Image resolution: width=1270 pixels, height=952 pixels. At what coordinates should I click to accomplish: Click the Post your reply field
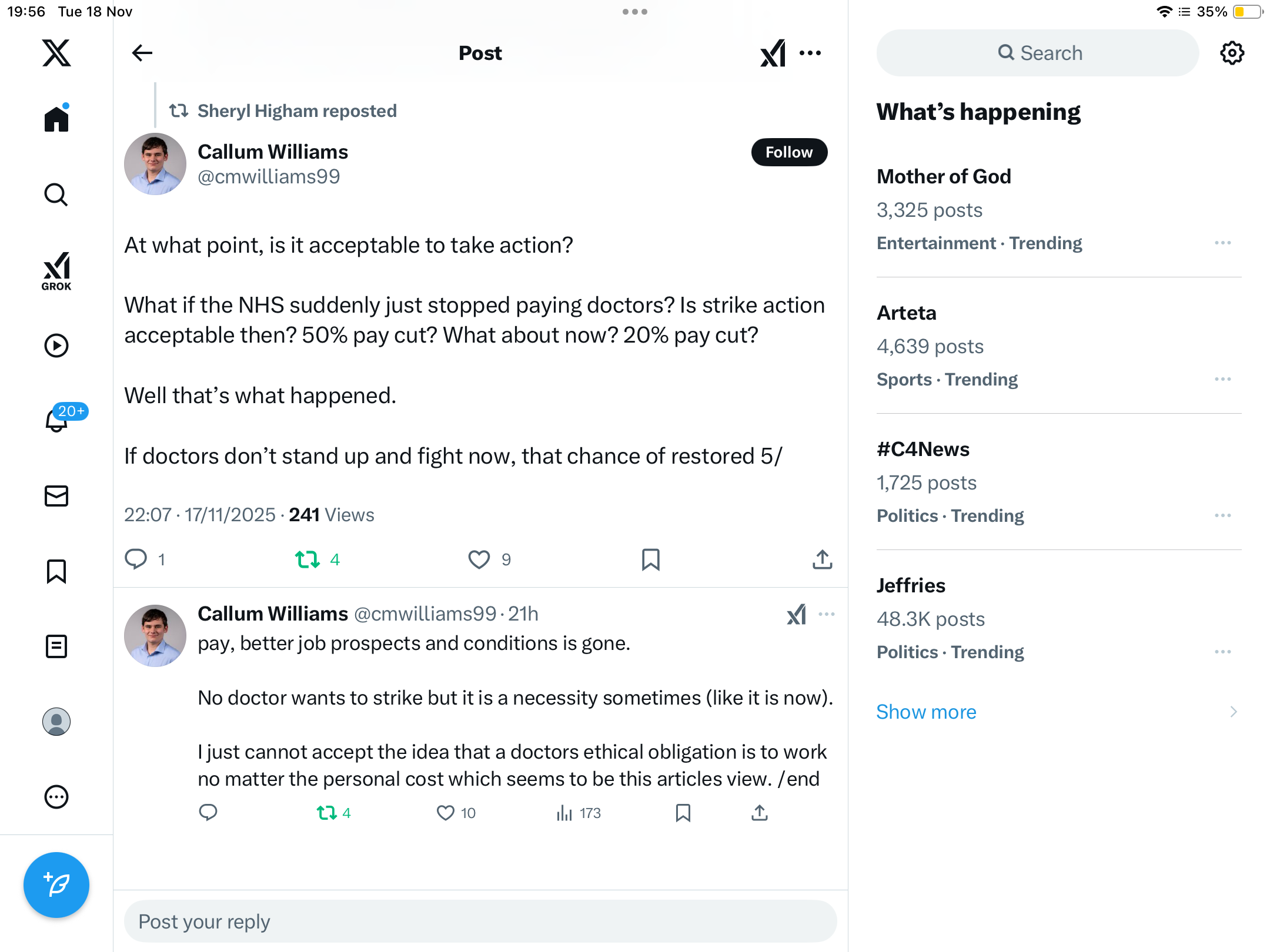click(480, 921)
